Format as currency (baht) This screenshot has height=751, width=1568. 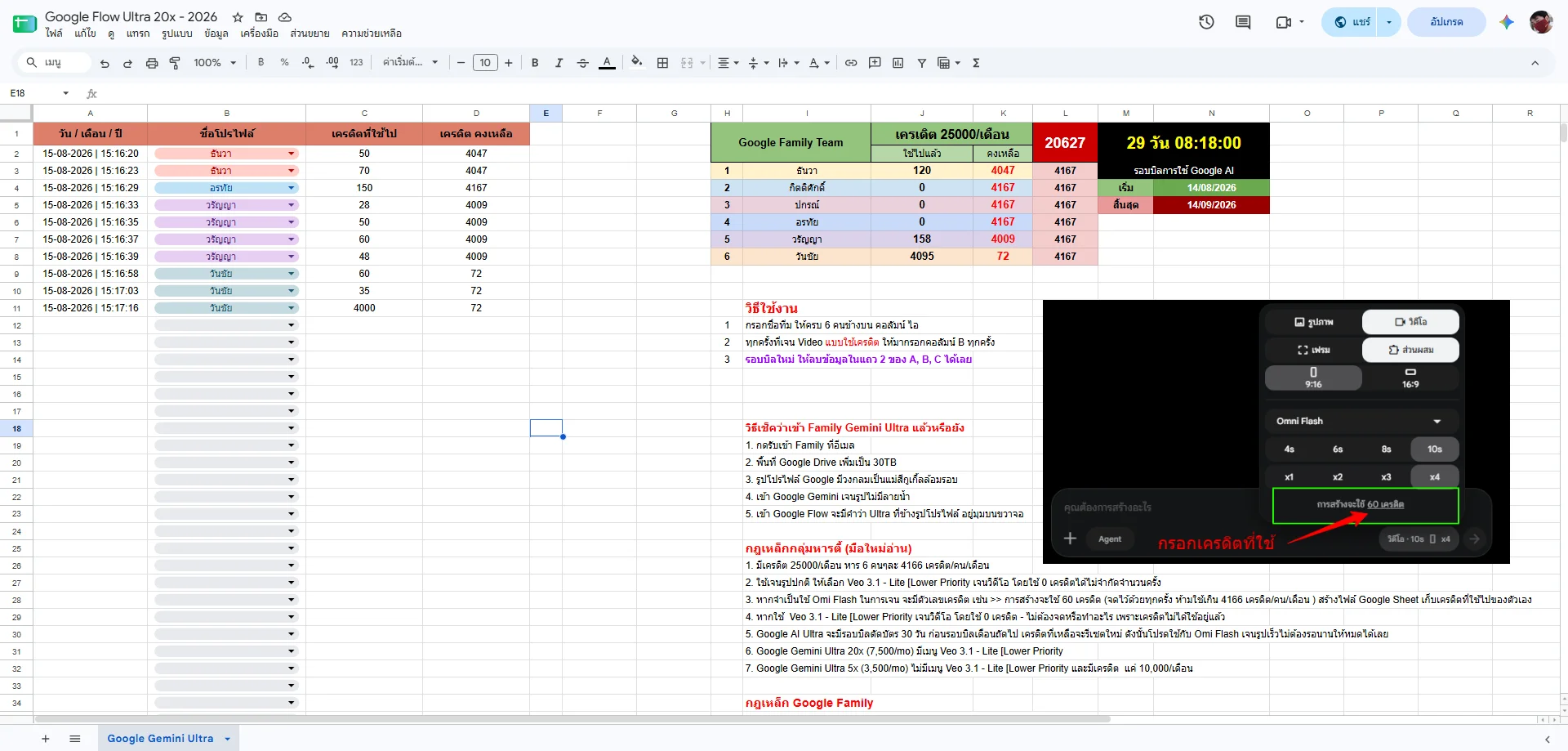261,63
